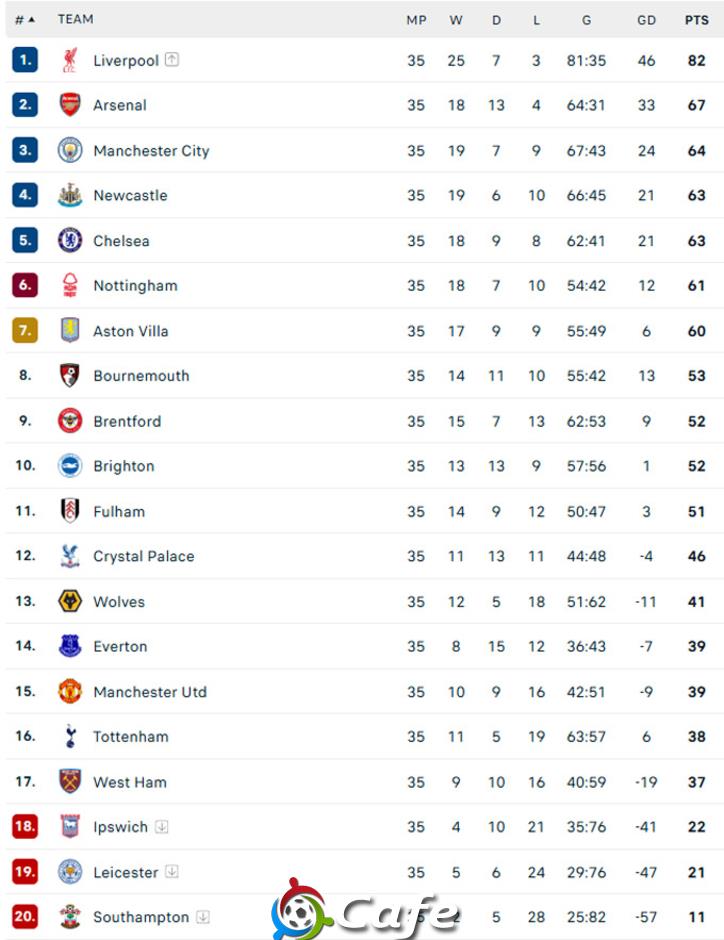Open the Nottingham team link

point(135,285)
